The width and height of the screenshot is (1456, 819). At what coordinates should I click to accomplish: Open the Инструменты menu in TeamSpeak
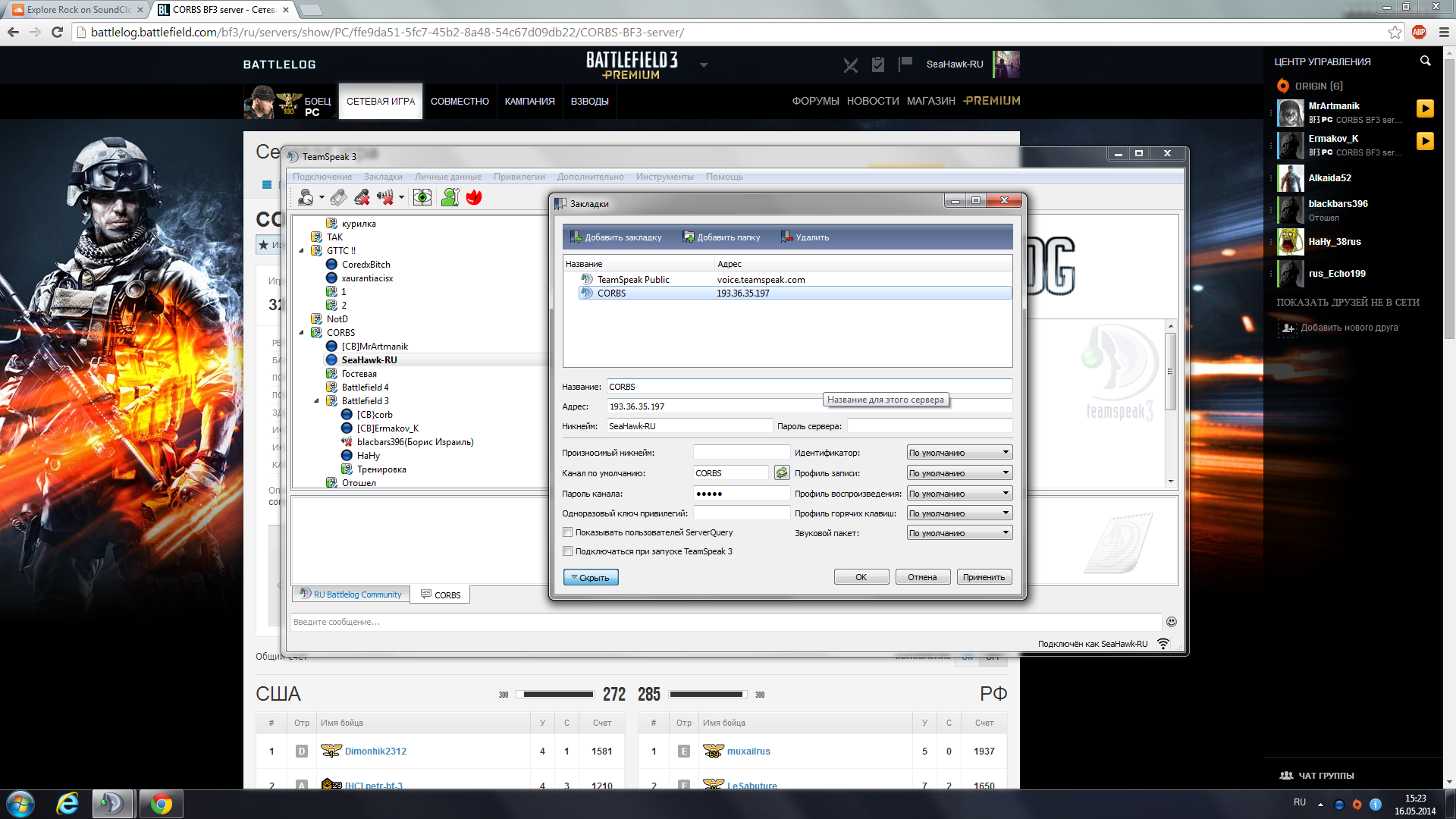664,177
